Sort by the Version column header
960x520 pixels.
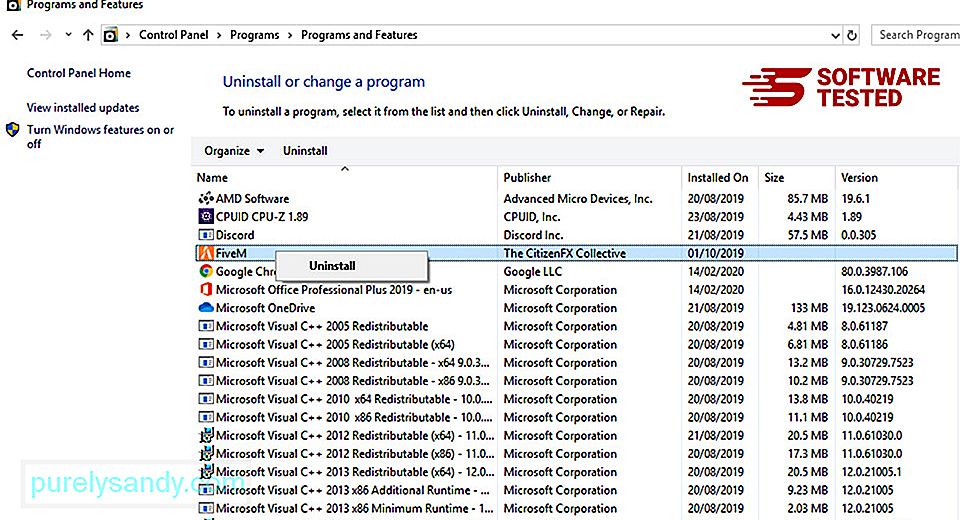click(x=859, y=178)
